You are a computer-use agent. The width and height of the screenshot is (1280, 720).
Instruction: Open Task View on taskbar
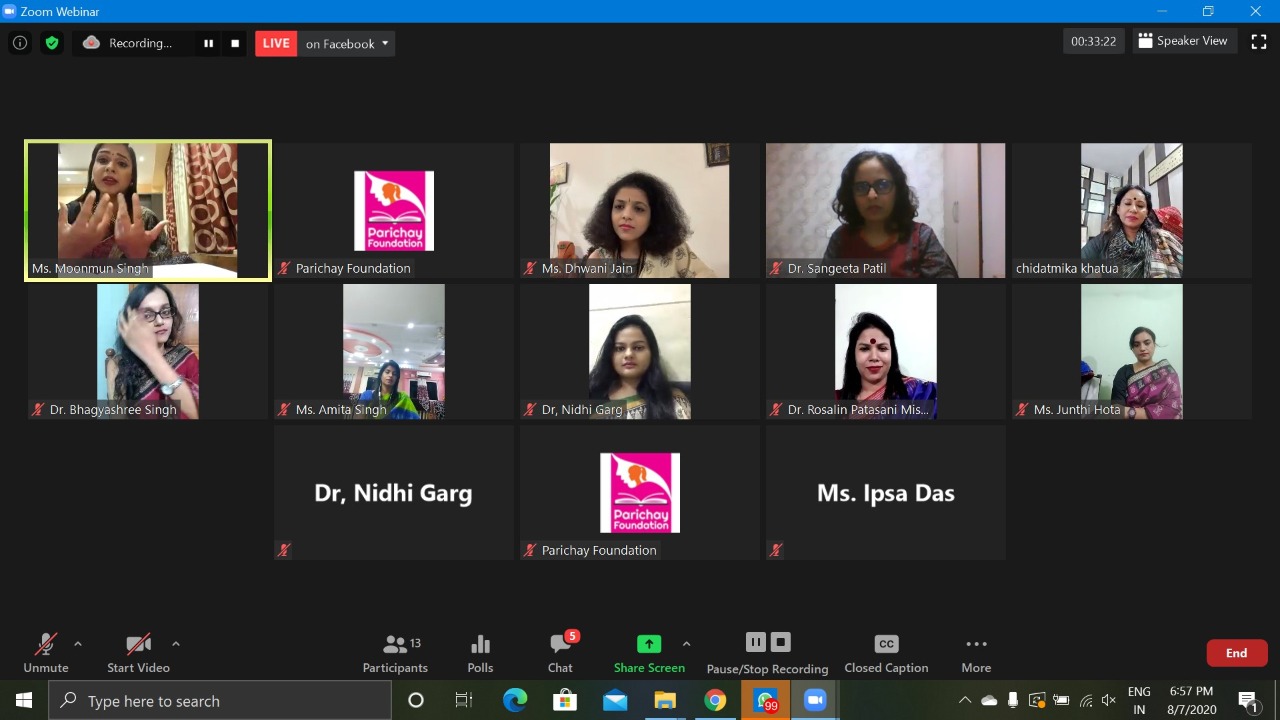(464, 700)
